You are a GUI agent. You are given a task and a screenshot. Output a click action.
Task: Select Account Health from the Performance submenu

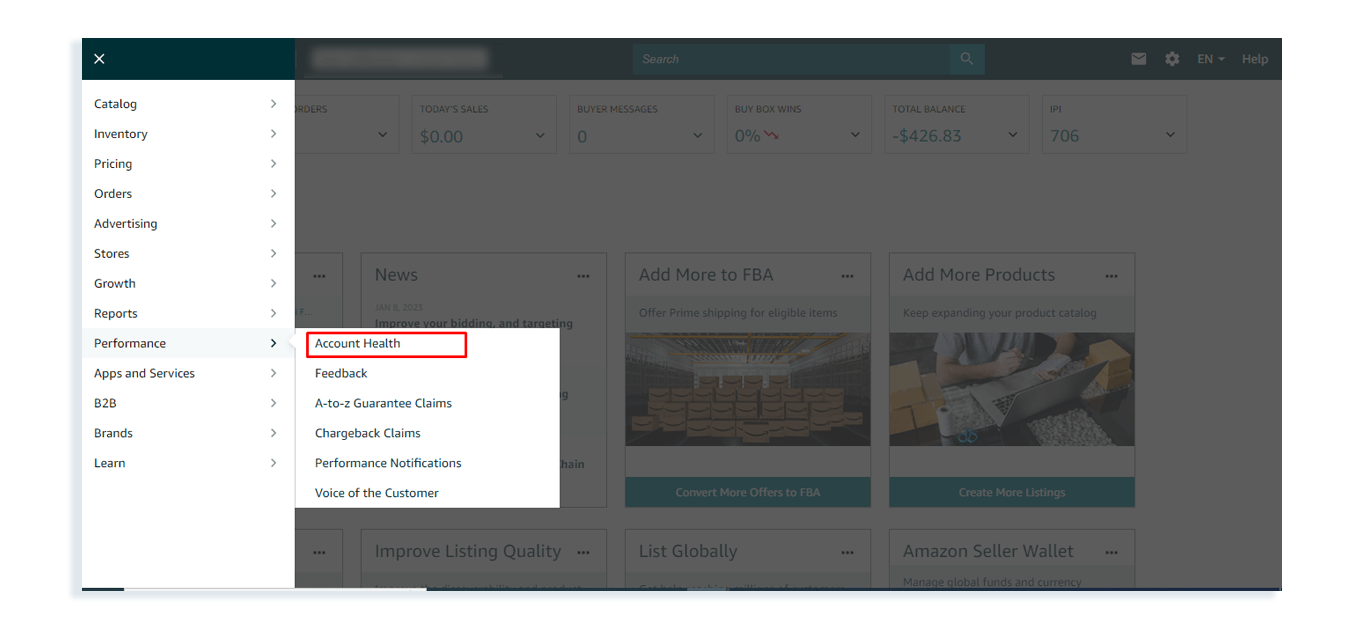[359, 343]
